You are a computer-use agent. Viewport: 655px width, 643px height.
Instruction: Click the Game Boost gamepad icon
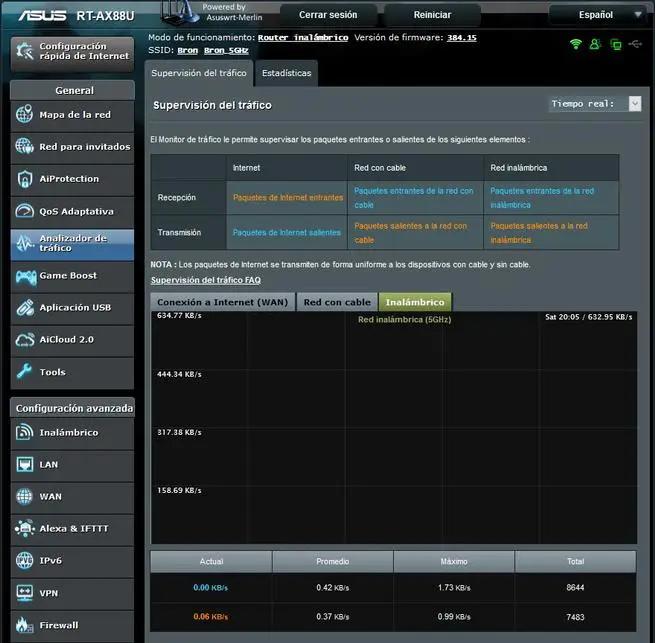[26, 277]
